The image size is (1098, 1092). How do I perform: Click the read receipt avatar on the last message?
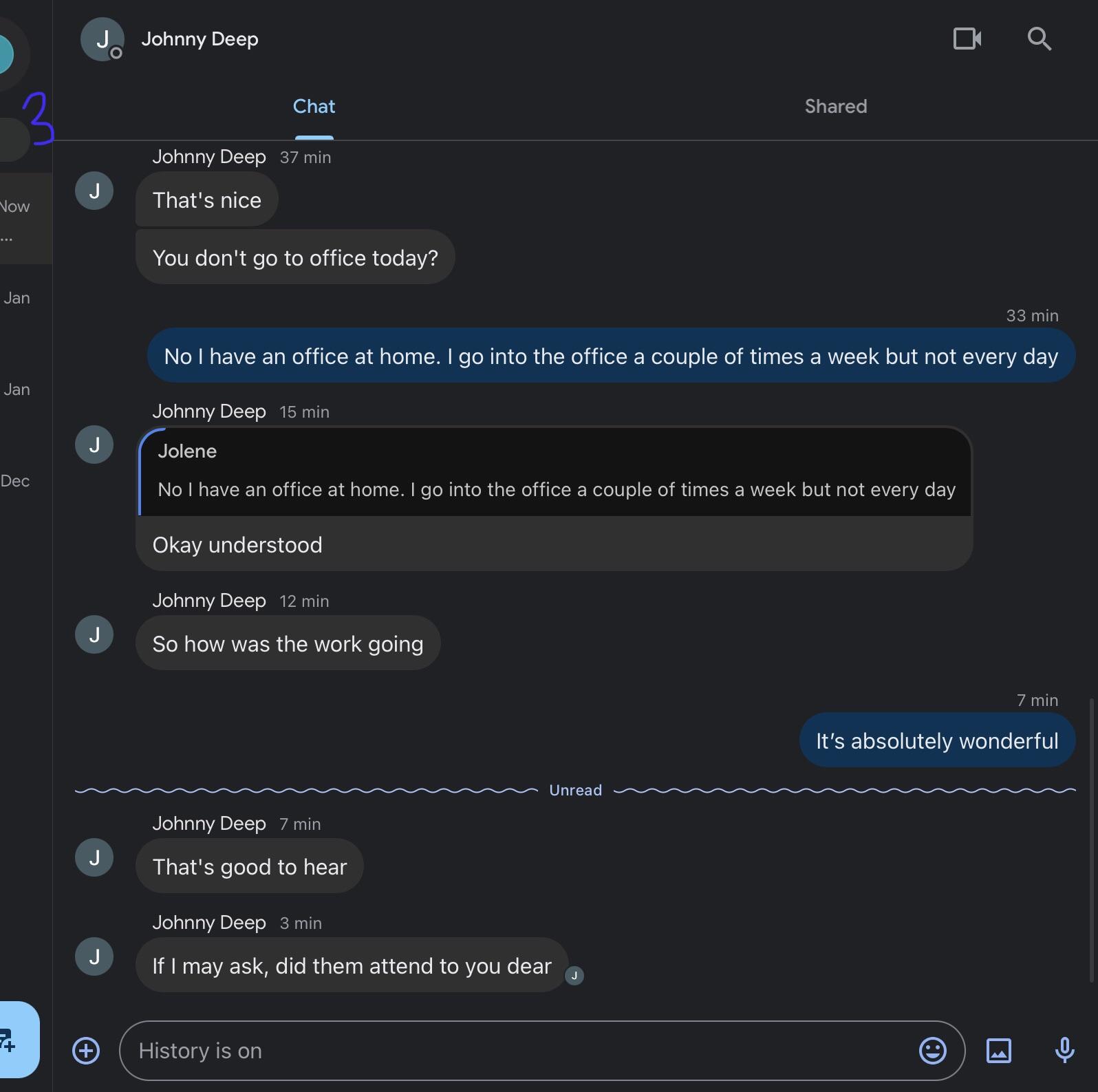tap(574, 976)
